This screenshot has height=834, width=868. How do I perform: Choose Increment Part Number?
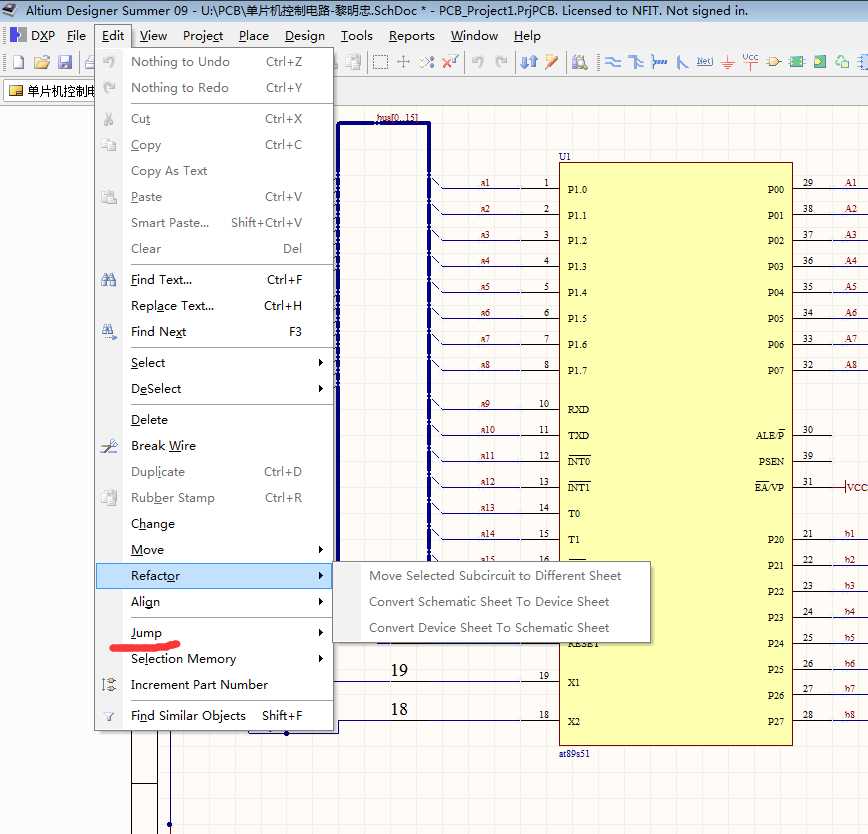pyautogui.click(x=215, y=685)
